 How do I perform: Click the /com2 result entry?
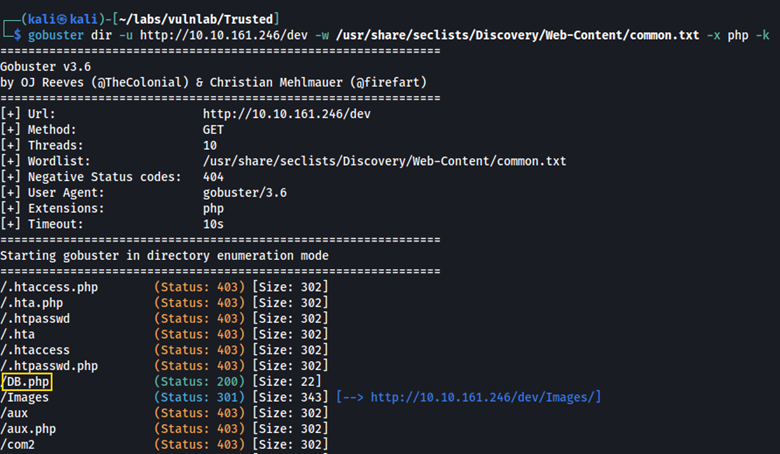click(18, 445)
